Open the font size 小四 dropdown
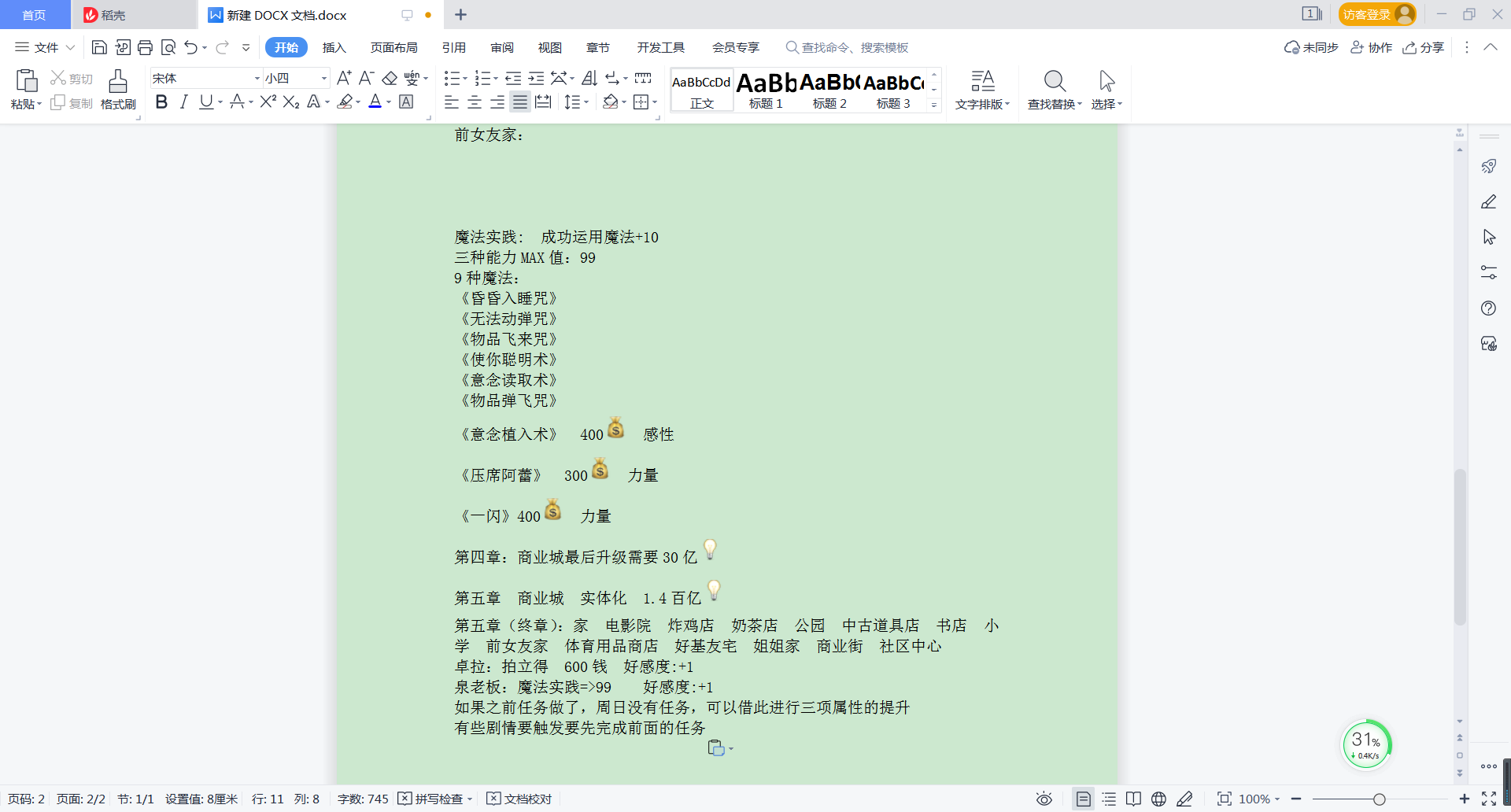This screenshot has height=812, width=1511. (323, 79)
